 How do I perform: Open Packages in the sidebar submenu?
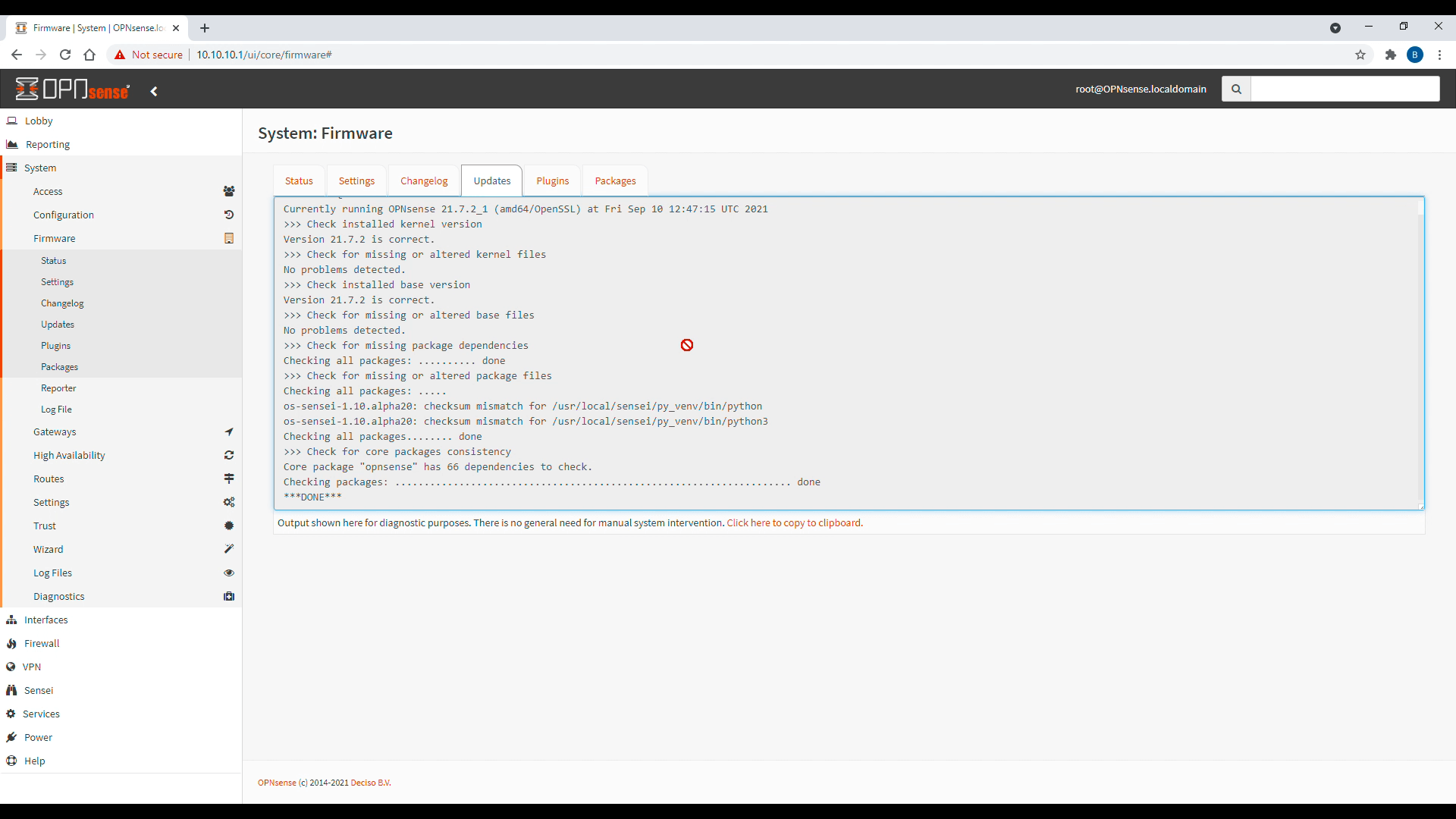click(59, 366)
